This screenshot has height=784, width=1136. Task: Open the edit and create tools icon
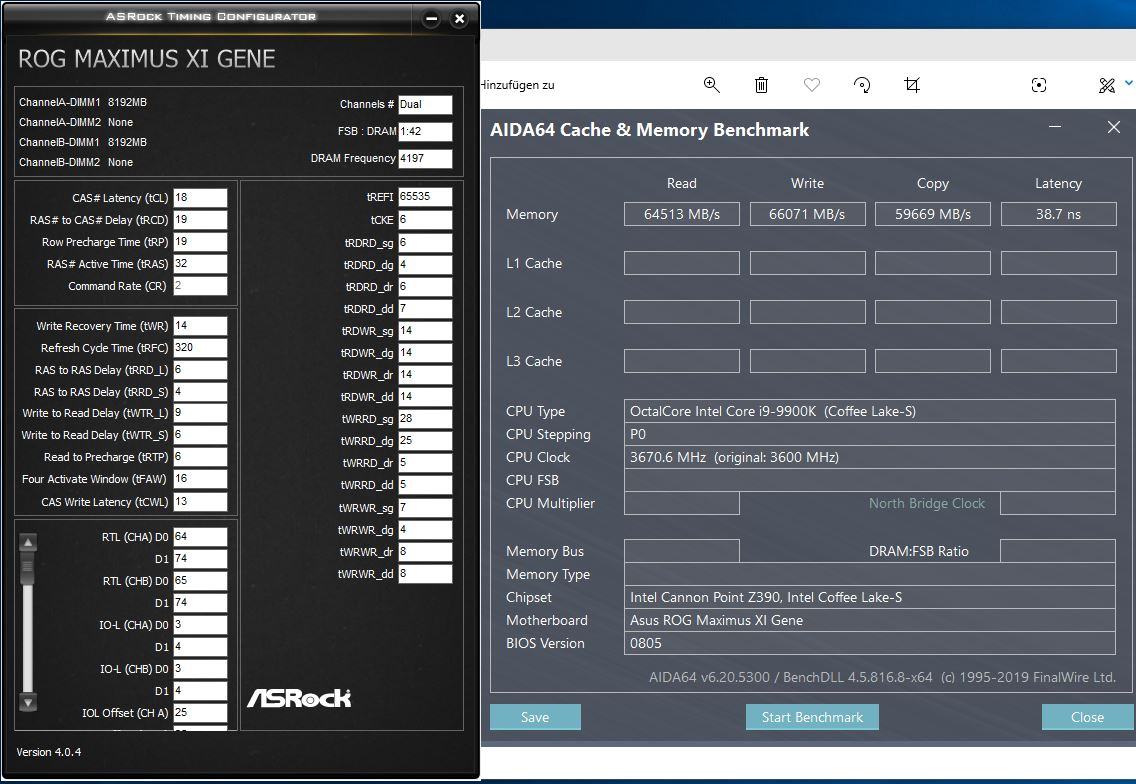tap(1106, 85)
